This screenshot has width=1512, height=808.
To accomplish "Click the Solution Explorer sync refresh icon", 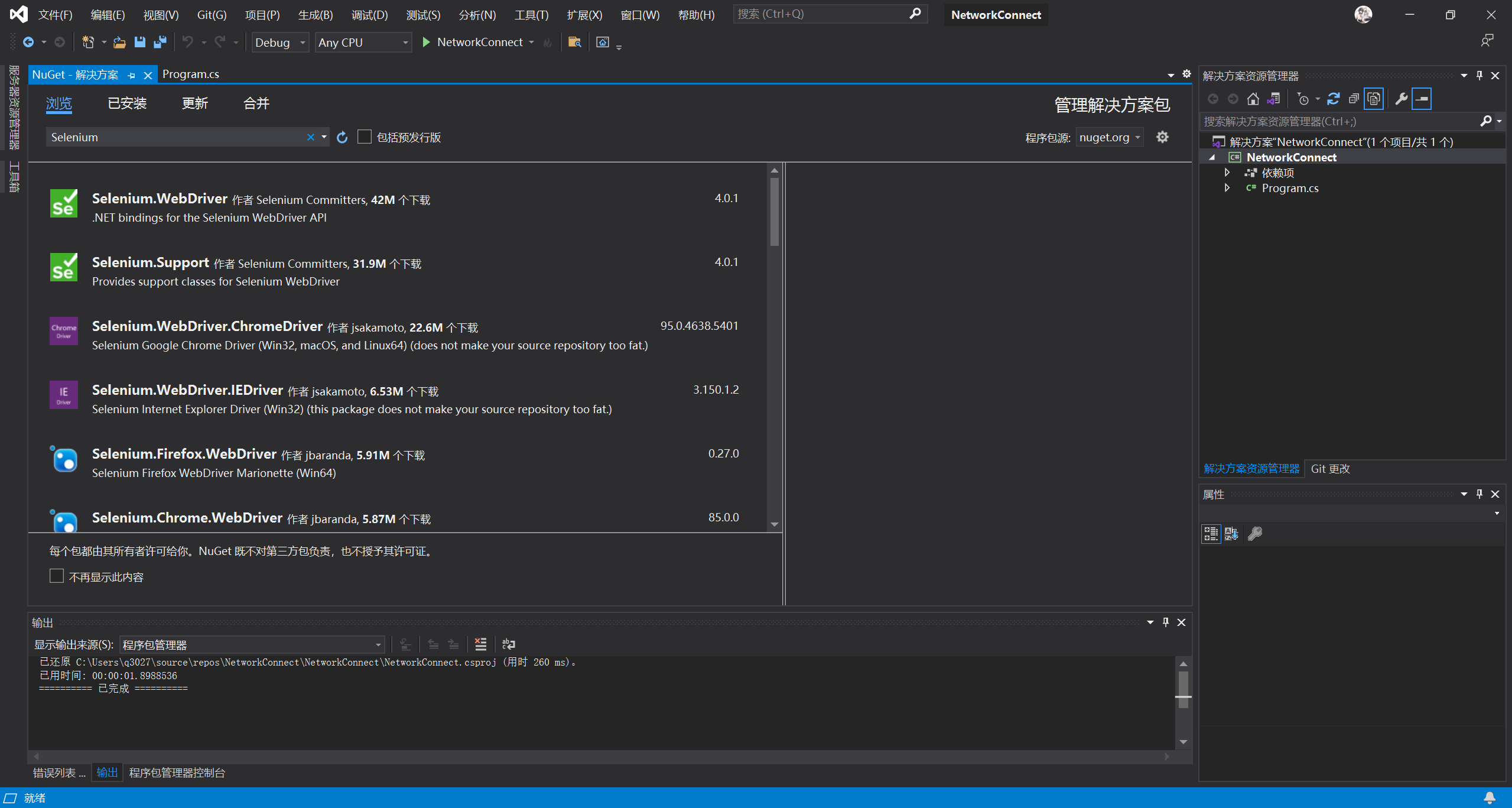I will [1334, 99].
